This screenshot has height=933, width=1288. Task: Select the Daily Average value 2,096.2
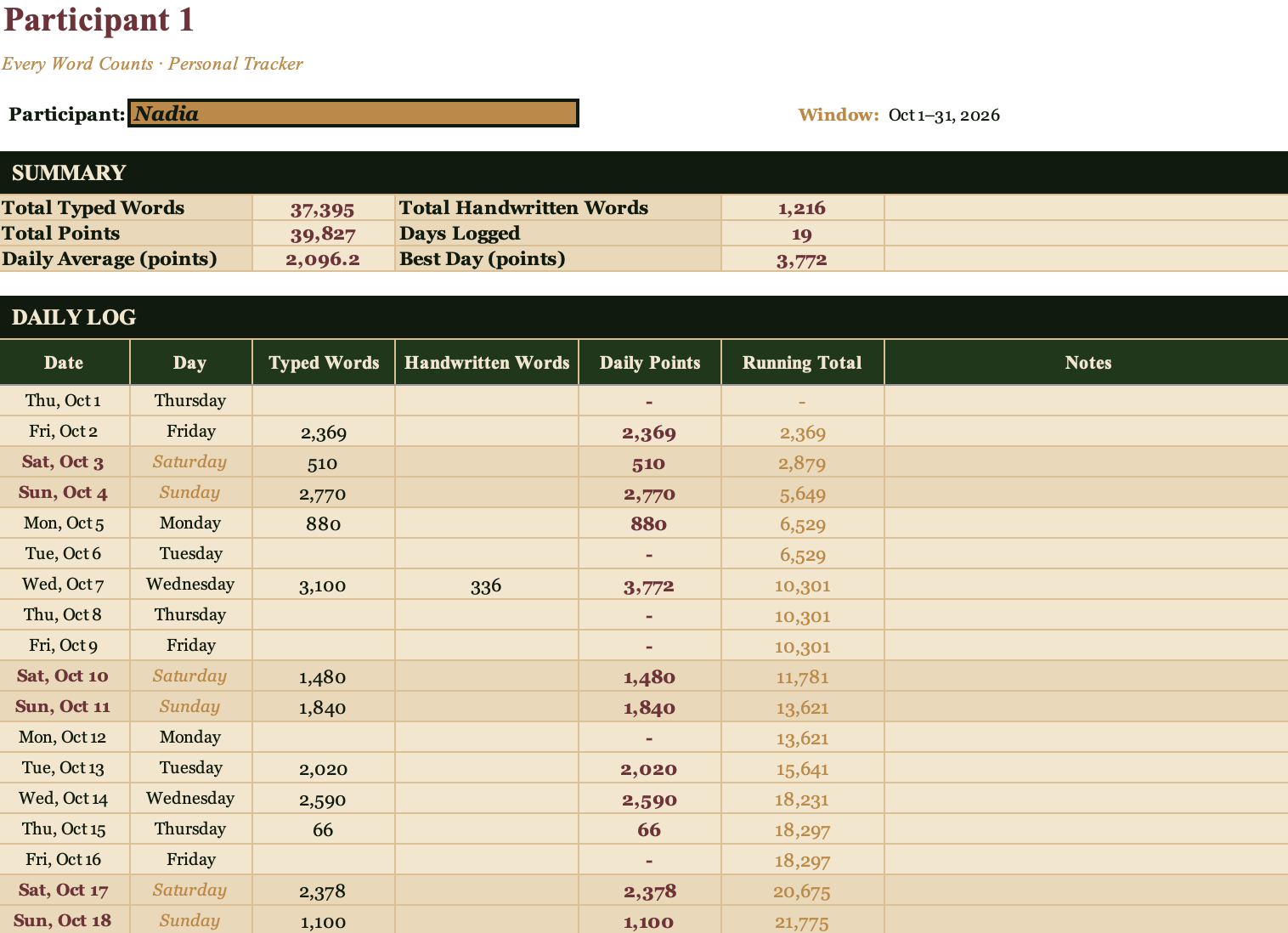click(323, 259)
